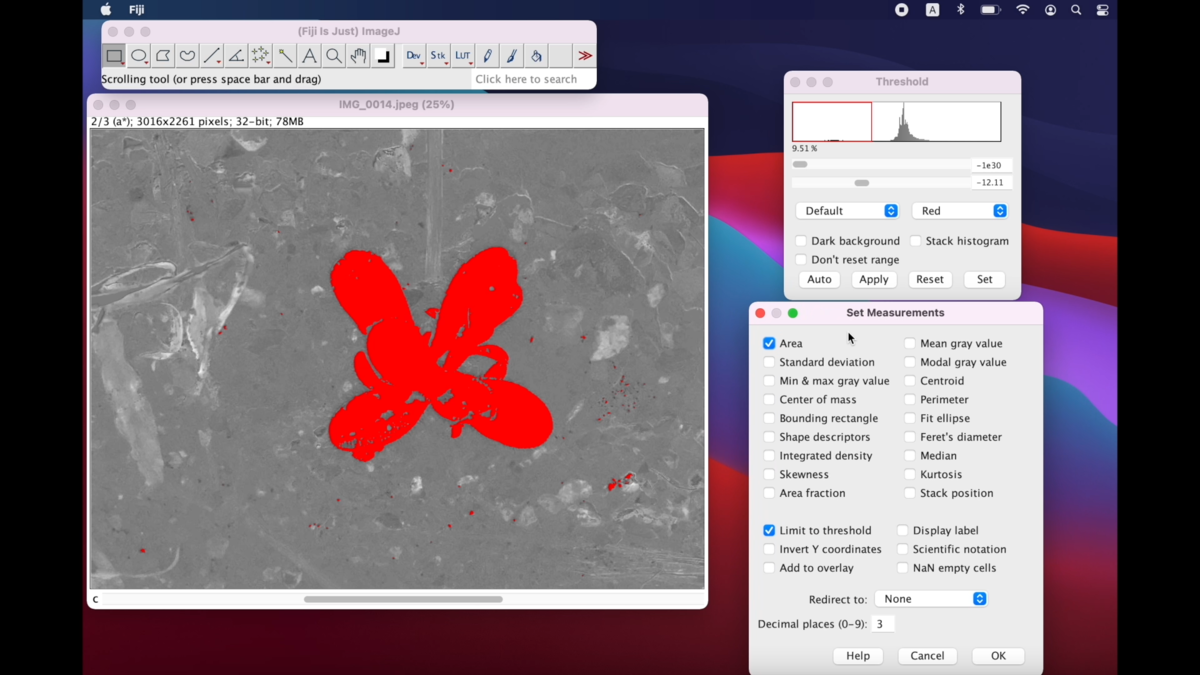This screenshot has width=1200, height=675.
Task: Open the Red threshold color dropdown
Action: 959,211
